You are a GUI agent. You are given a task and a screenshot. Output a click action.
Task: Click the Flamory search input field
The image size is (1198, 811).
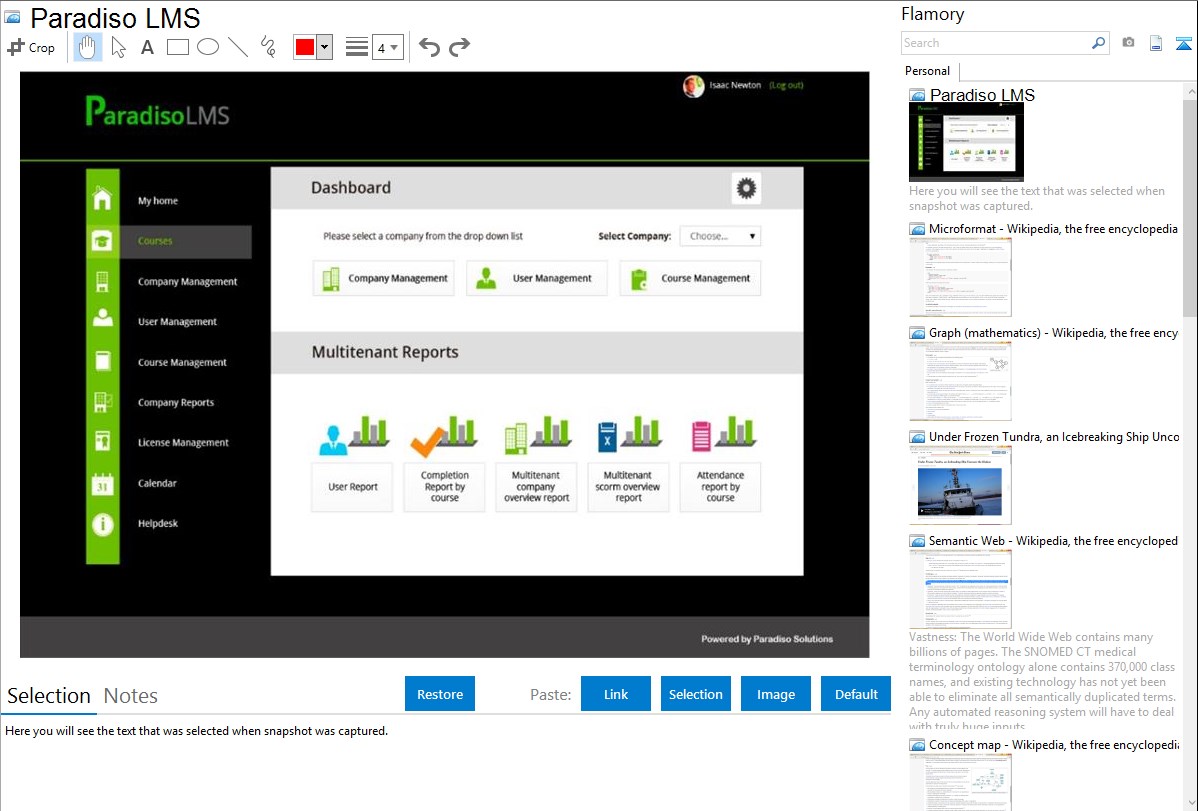[x=995, y=43]
